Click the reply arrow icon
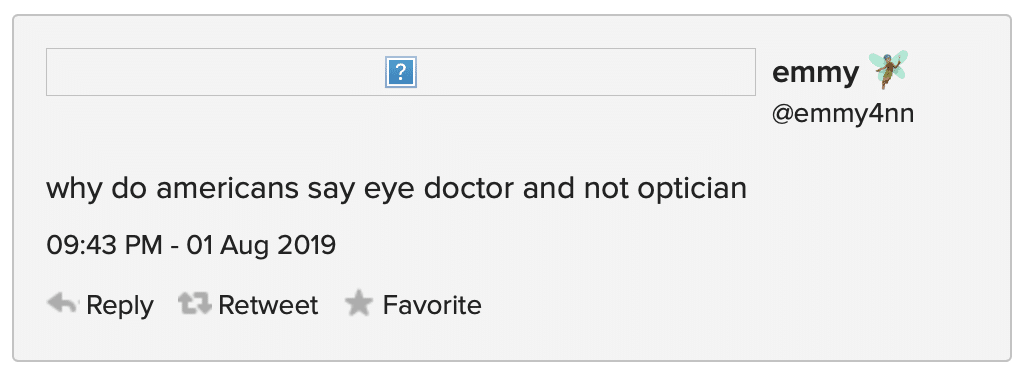The width and height of the screenshot is (1020, 376). 63,303
